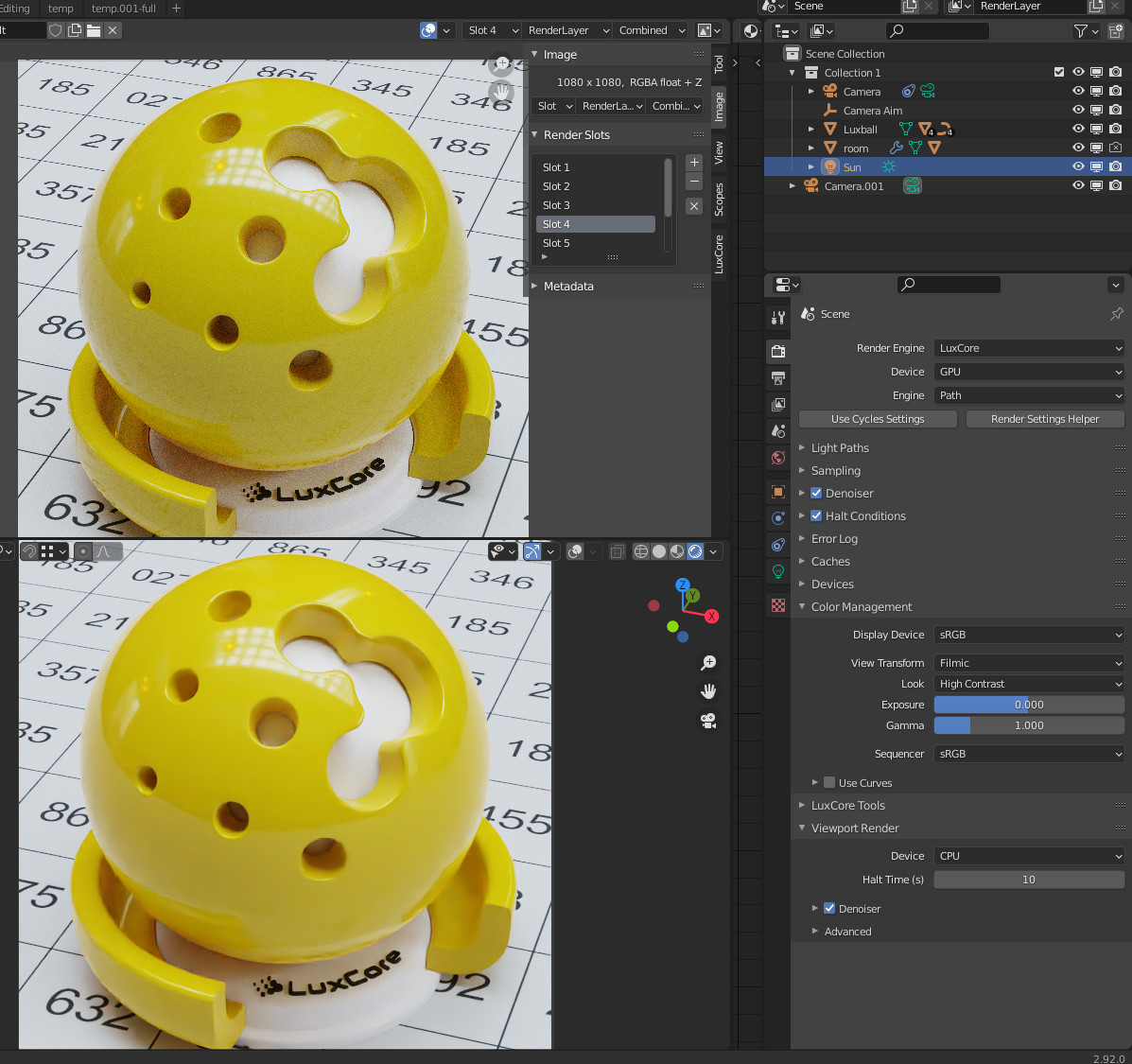
Task: Click the Render Settings Helper button
Action: coord(1045,419)
